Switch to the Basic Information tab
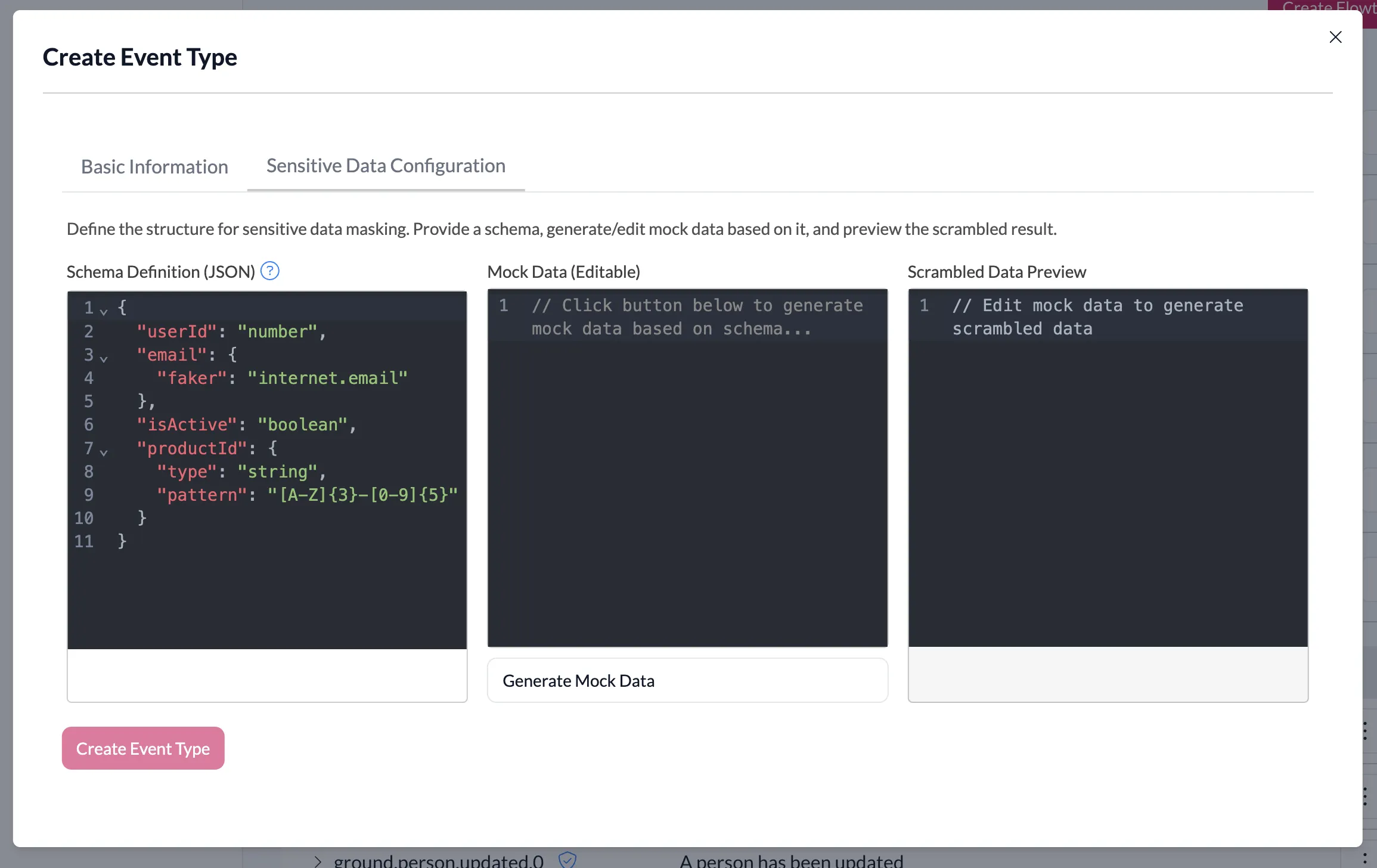This screenshot has height=868, width=1377. [x=154, y=167]
